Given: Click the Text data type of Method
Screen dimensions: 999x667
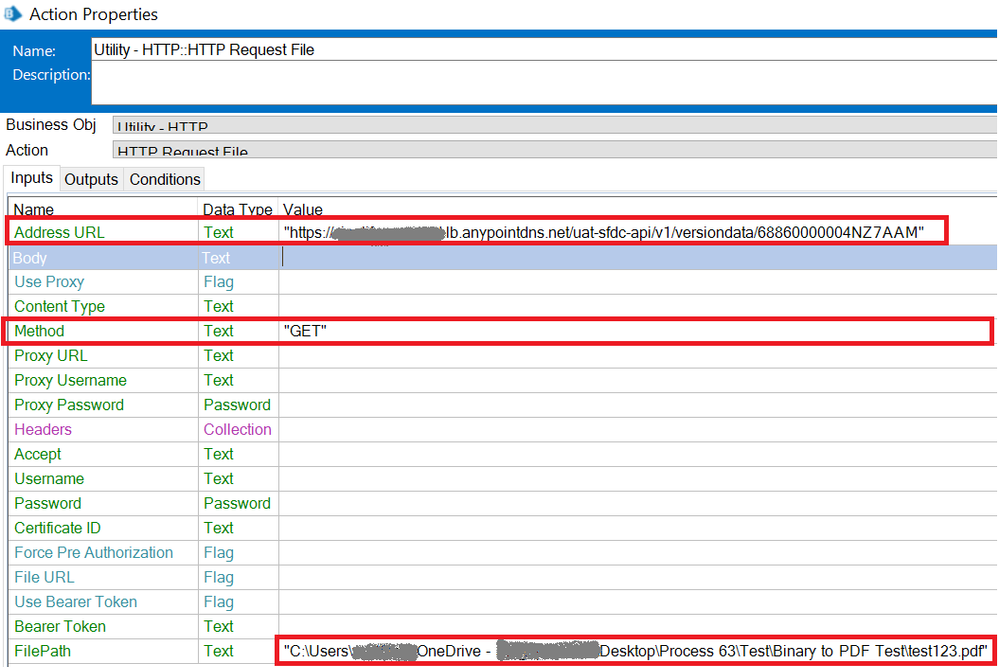Looking at the screenshot, I should point(219,331).
